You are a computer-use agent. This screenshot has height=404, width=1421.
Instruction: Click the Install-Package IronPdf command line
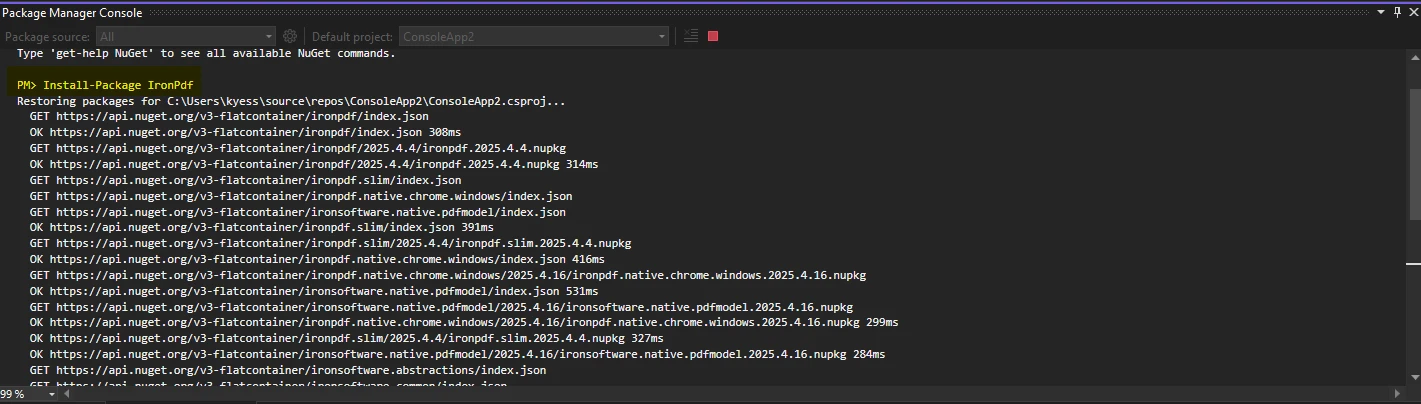coord(118,86)
